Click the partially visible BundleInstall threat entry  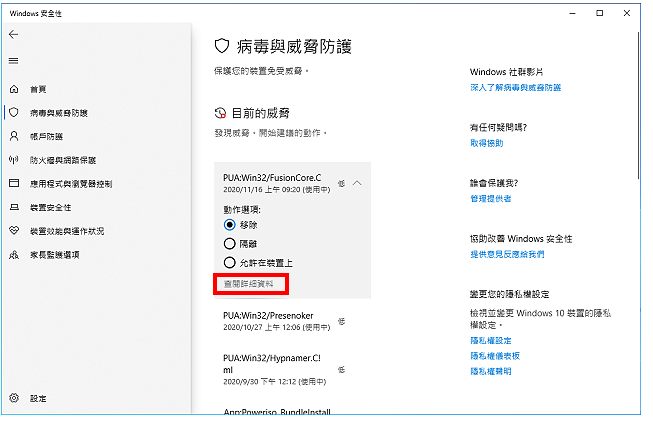click(x=277, y=411)
